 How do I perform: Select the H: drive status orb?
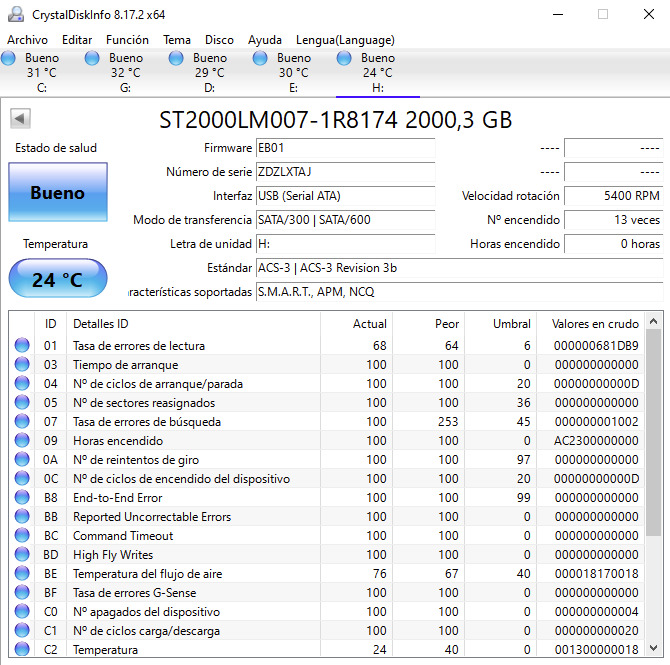(344, 58)
